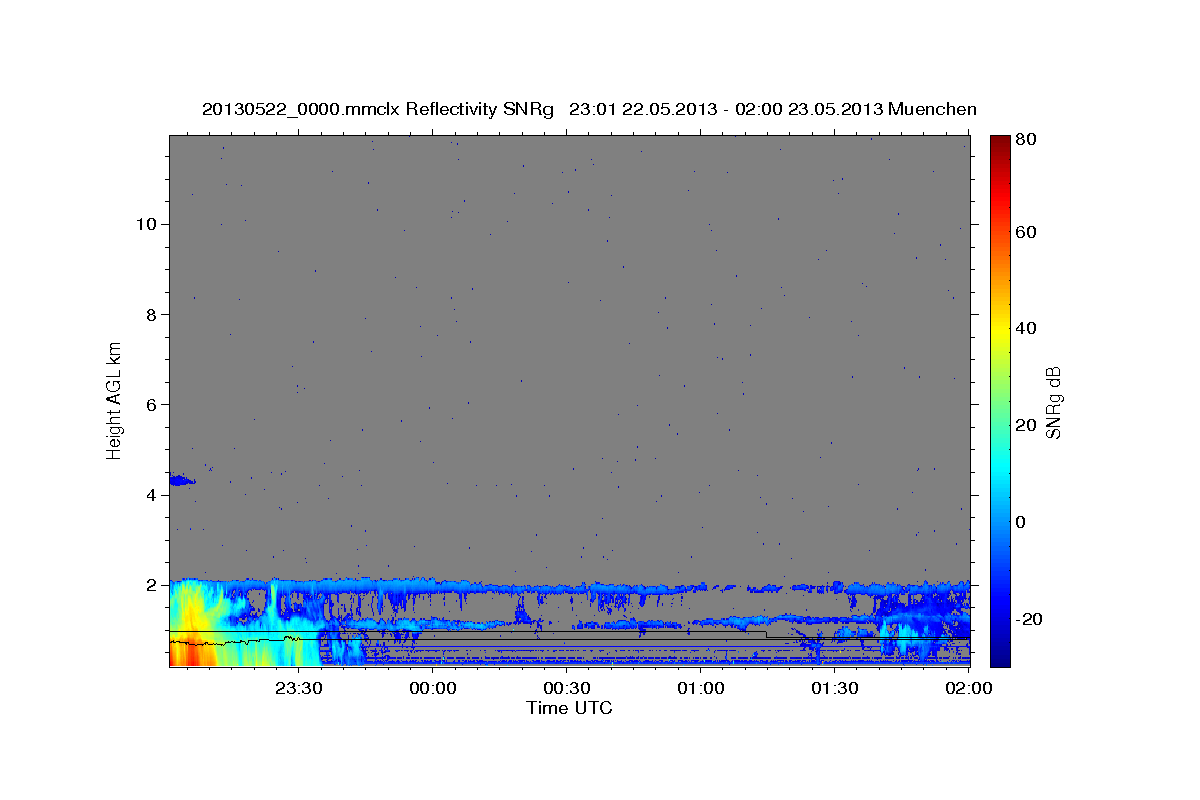Select the 02:00 time tick label
This screenshot has width=1200, height=800.
click(x=969, y=688)
